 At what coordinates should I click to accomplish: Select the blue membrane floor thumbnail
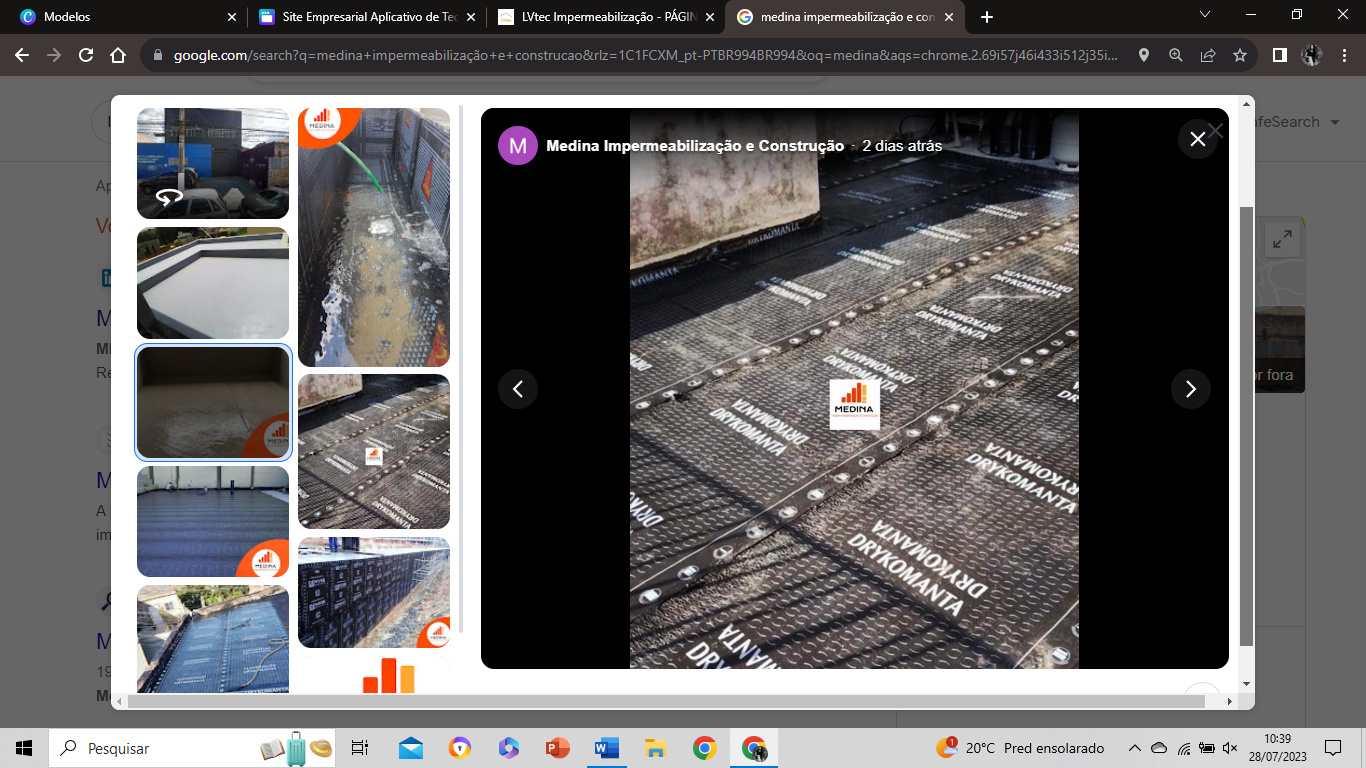tap(213, 521)
